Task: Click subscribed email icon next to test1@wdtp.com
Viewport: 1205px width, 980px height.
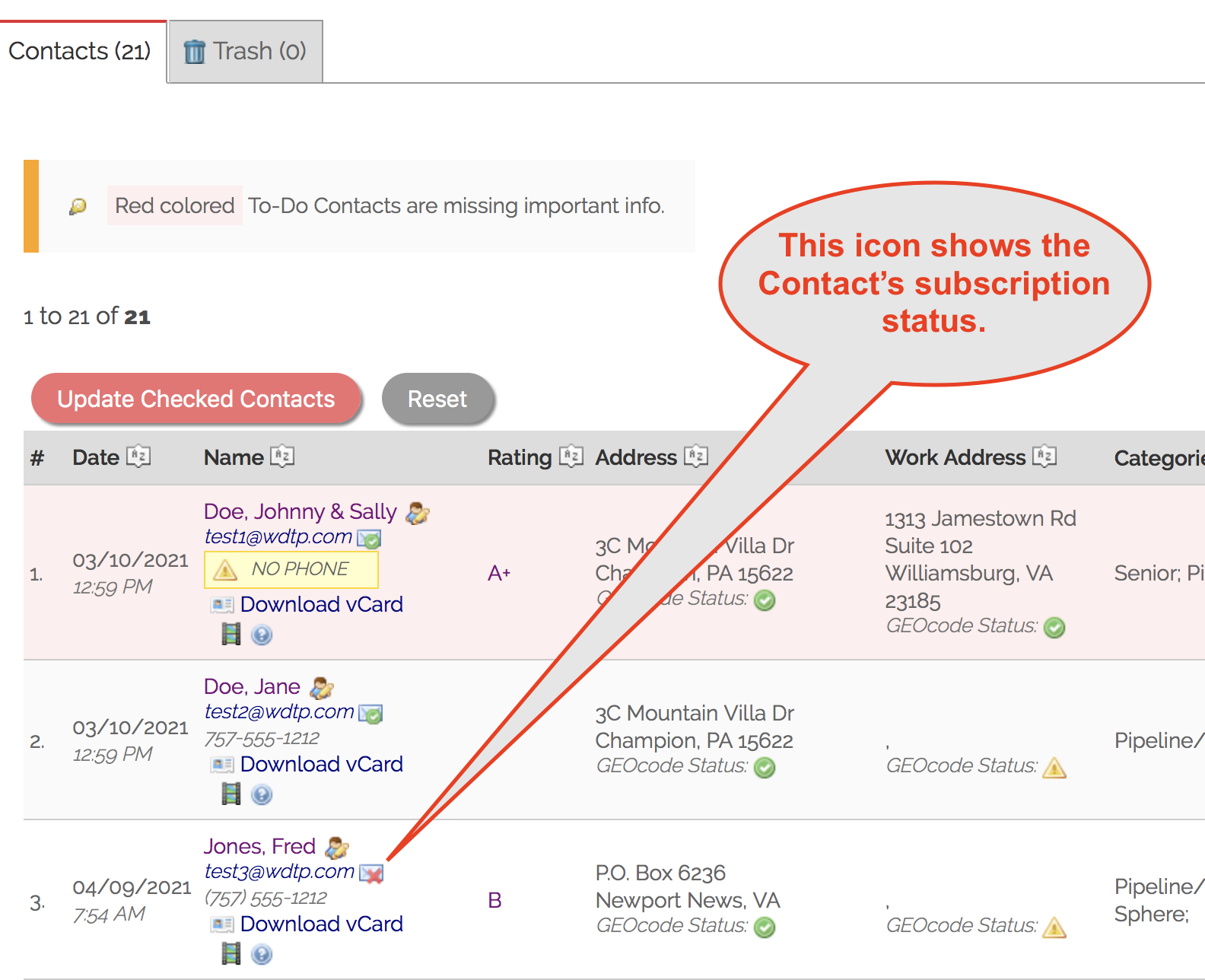Action: coord(370,539)
